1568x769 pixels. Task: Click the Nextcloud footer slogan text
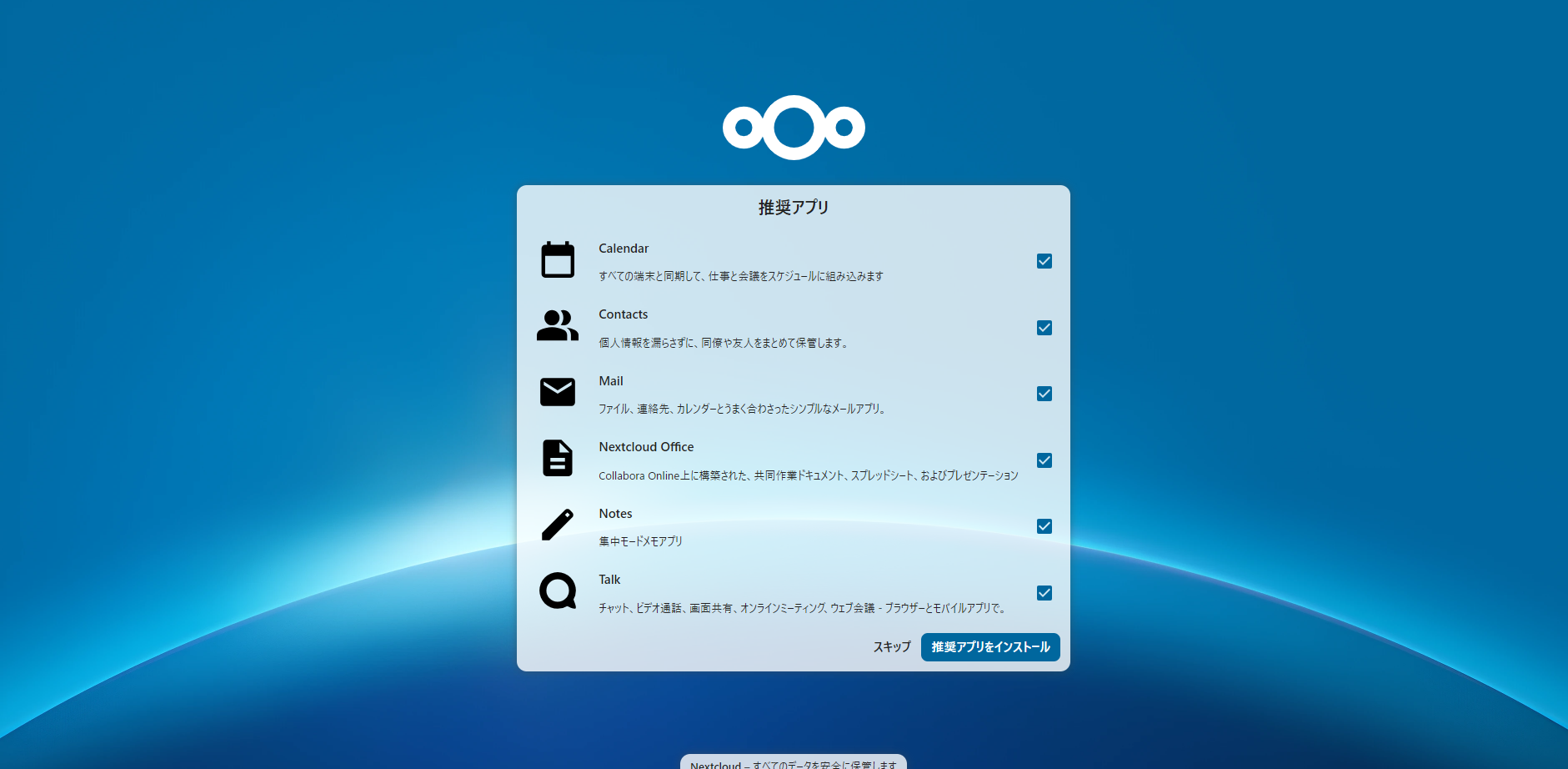[793, 763]
